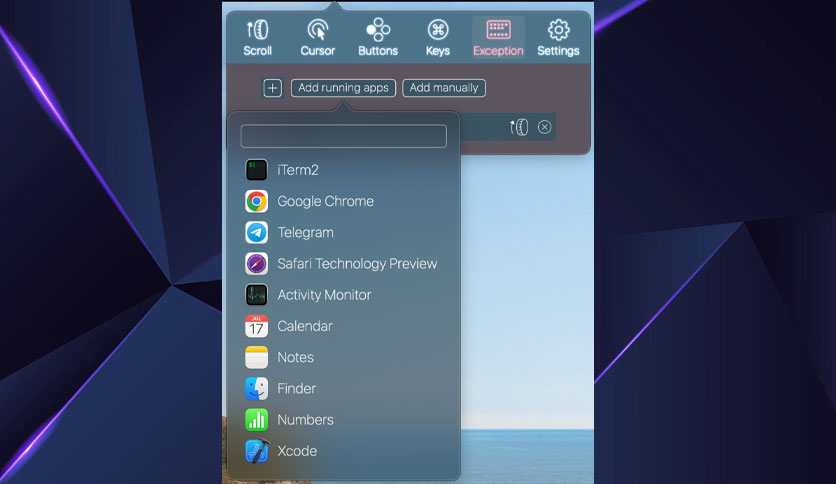
Task: Select "iTerm2" text in app list
Action: 298,170
